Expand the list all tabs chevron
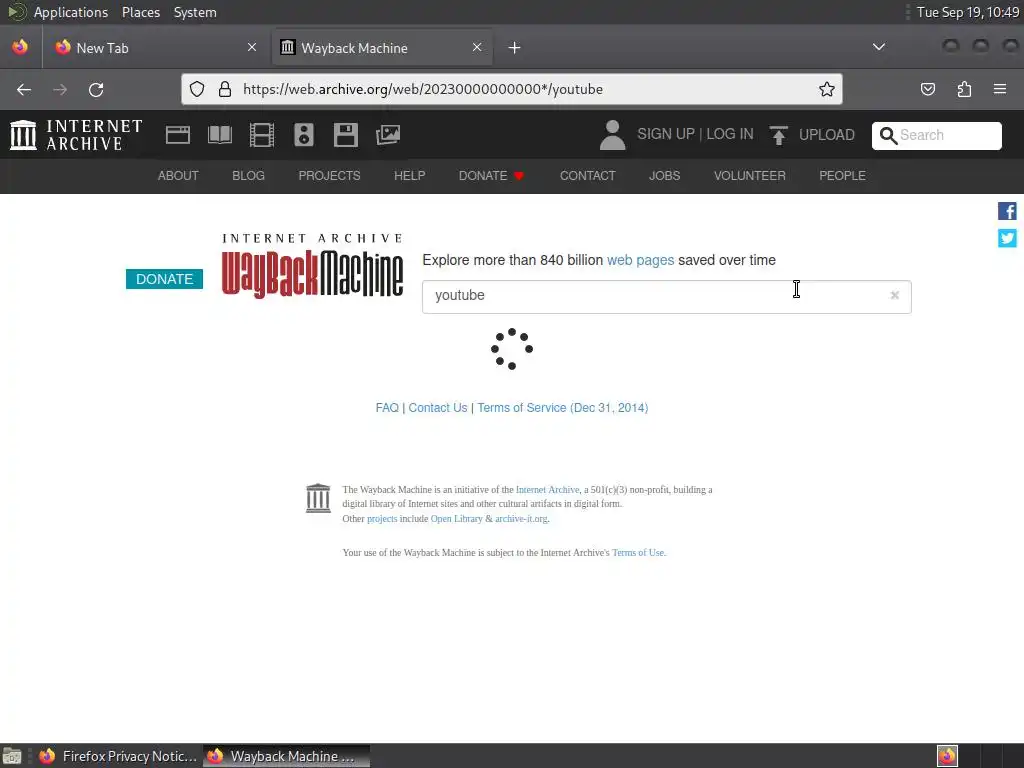 click(x=879, y=47)
